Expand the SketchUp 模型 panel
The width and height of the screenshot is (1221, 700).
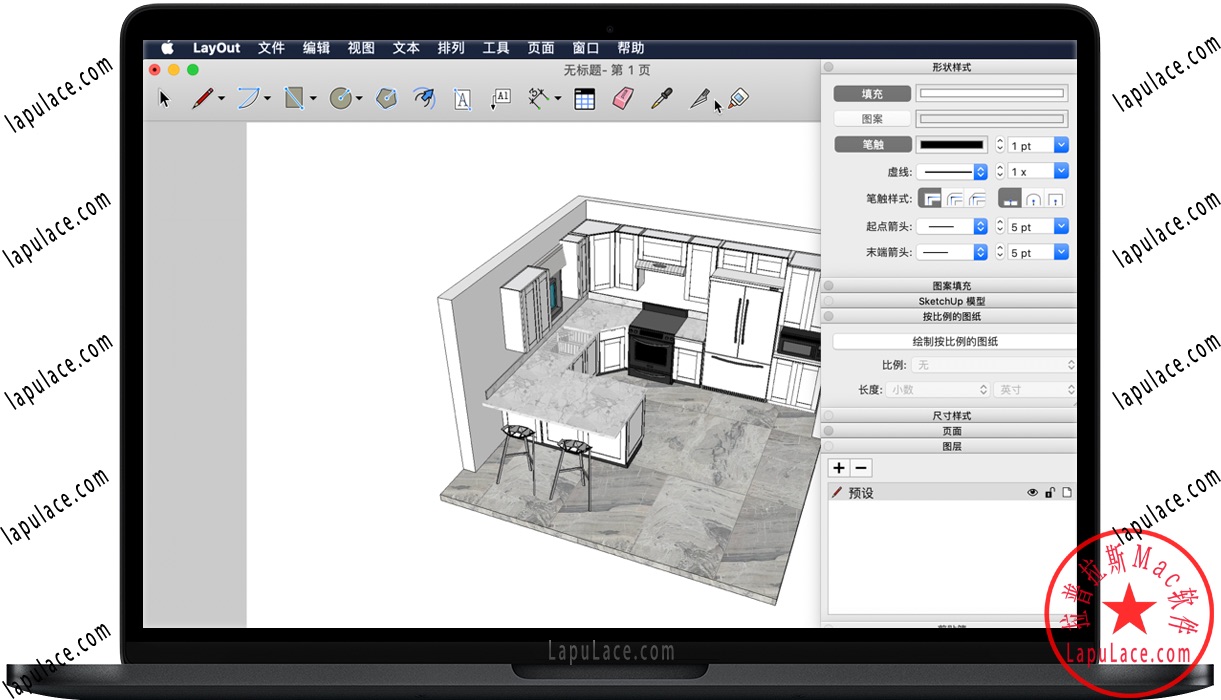(x=951, y=301)
